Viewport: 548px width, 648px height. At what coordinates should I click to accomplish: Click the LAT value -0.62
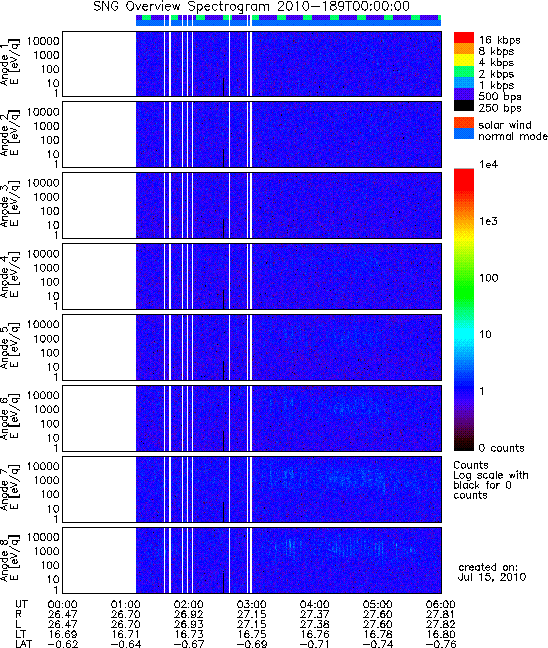click(62, 644)
